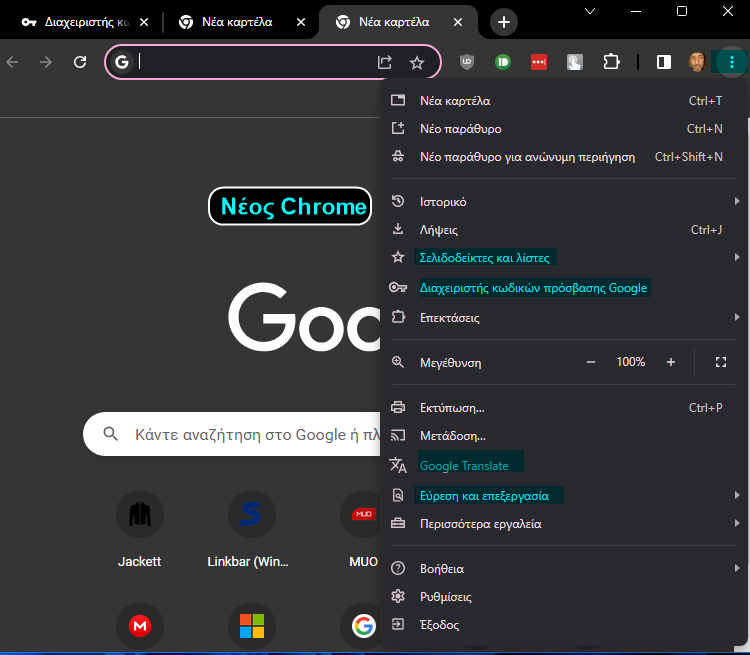This screenshot has height=655, width=750.
Task: Click the Google search box on the page
Action: 232,434
